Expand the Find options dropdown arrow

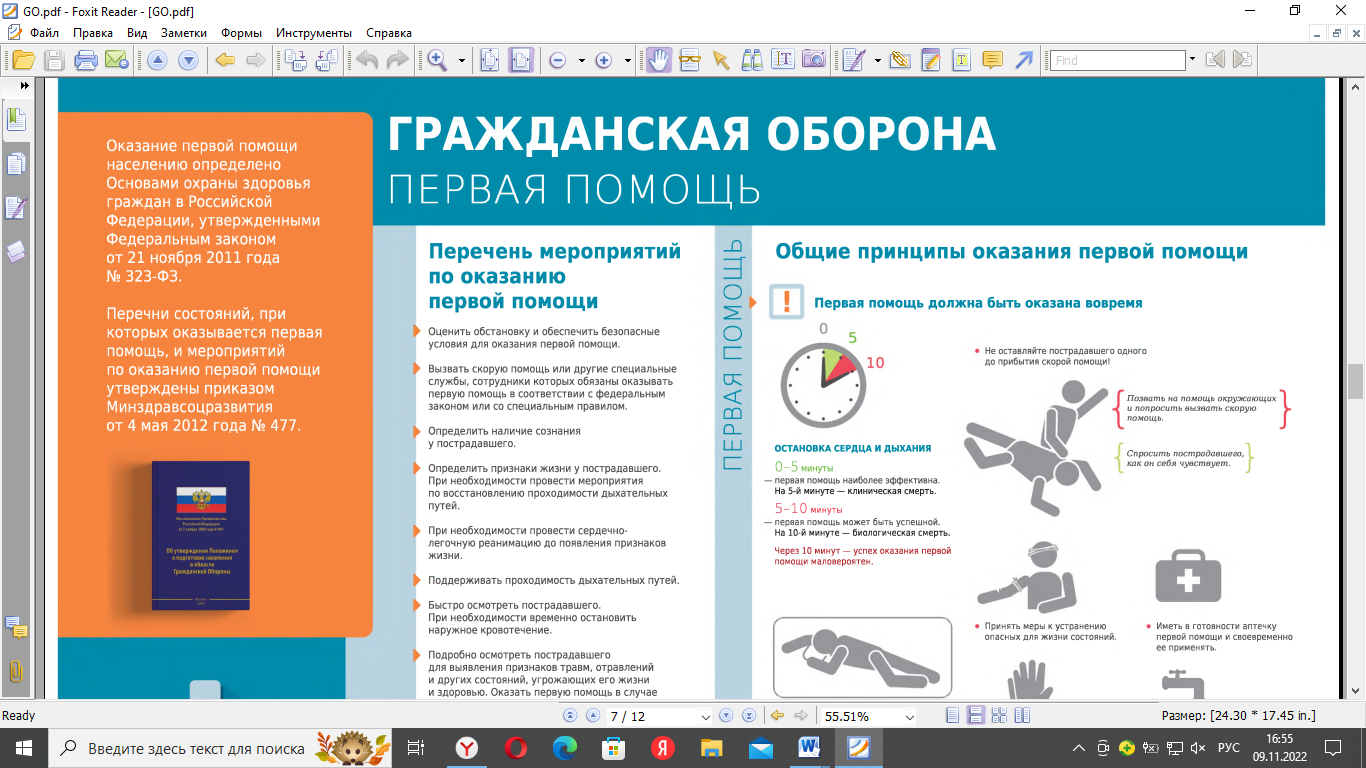tap(1192, 60)
